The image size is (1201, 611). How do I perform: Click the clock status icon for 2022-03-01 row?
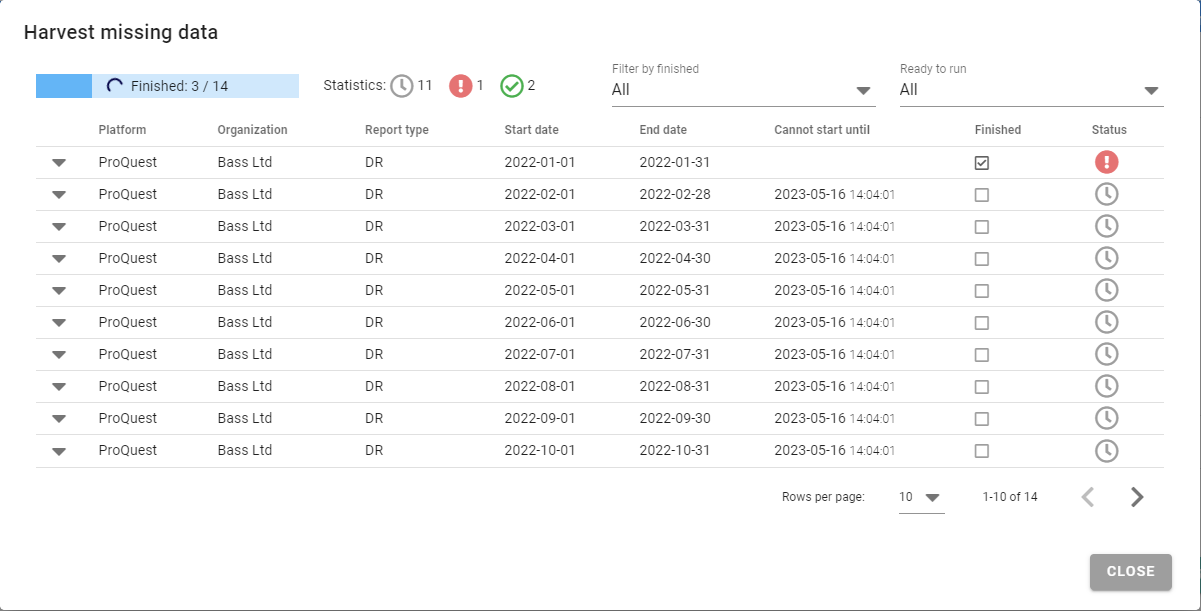coord(1106,226)
